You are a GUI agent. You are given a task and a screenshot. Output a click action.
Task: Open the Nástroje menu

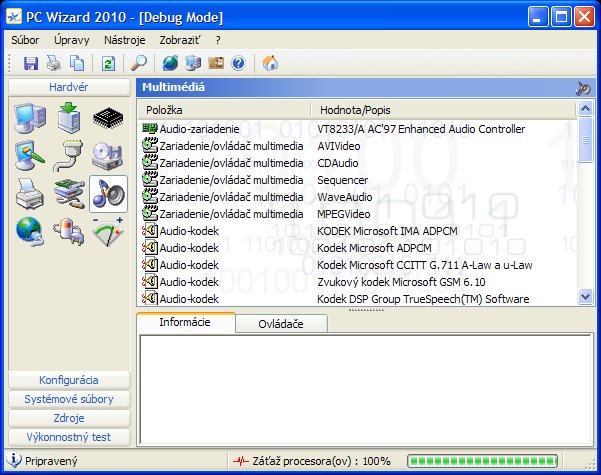125,40
